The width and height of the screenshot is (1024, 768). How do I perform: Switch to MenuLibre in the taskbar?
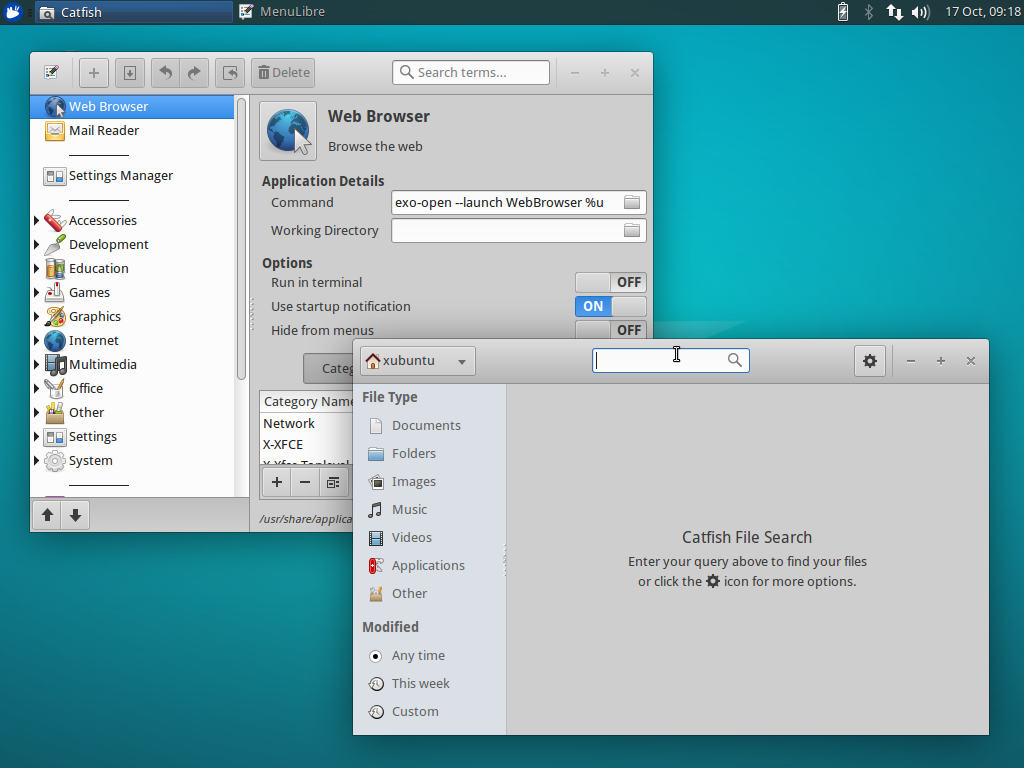(x=281, y=12)
